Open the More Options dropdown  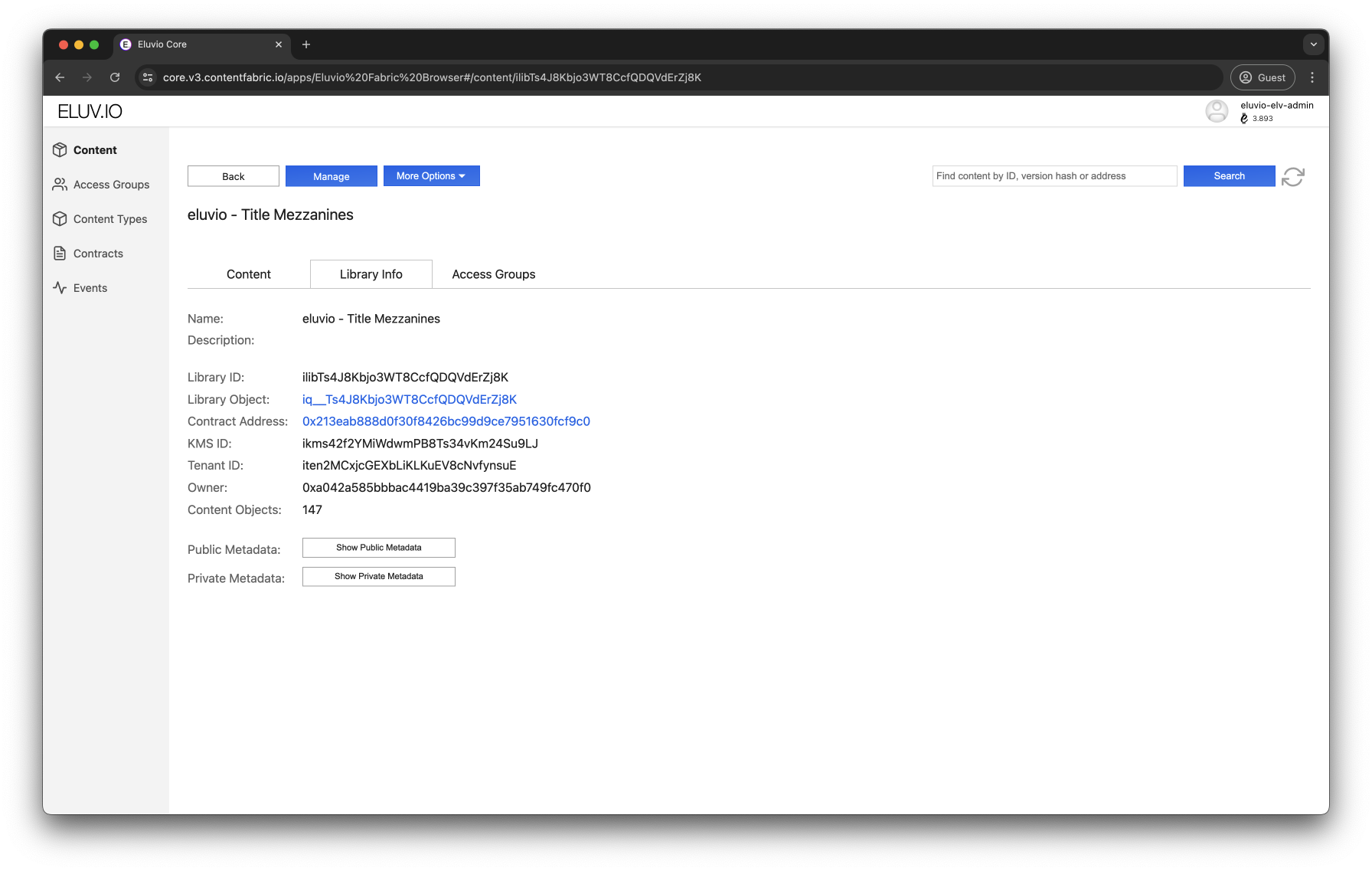point(432,176)
